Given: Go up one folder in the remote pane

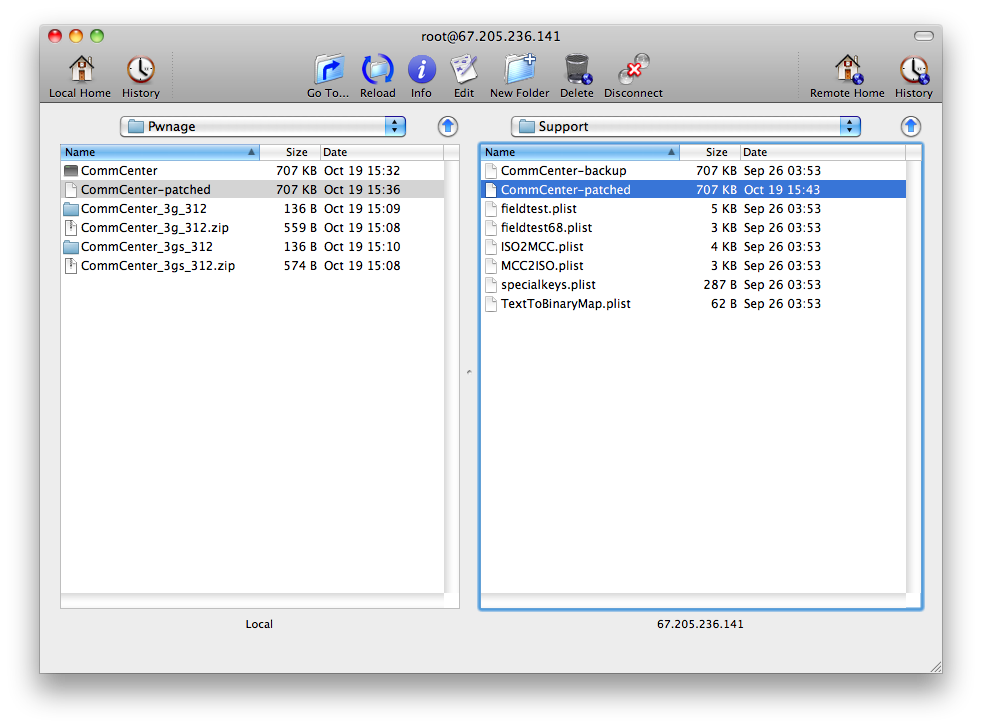Looking at the screenshot, I should coord(910,126).
